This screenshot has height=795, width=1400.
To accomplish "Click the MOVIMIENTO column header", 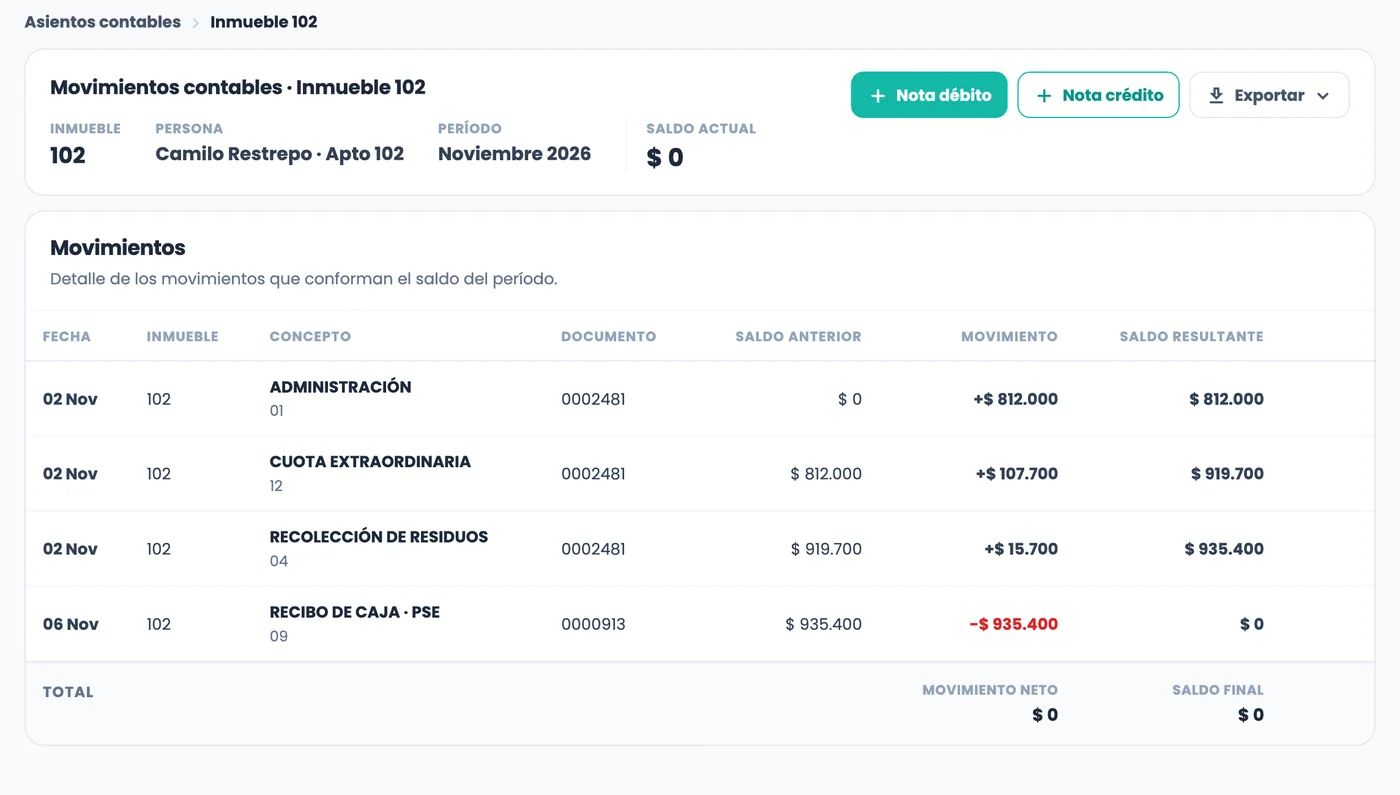I will click(x=1009, y=337).
